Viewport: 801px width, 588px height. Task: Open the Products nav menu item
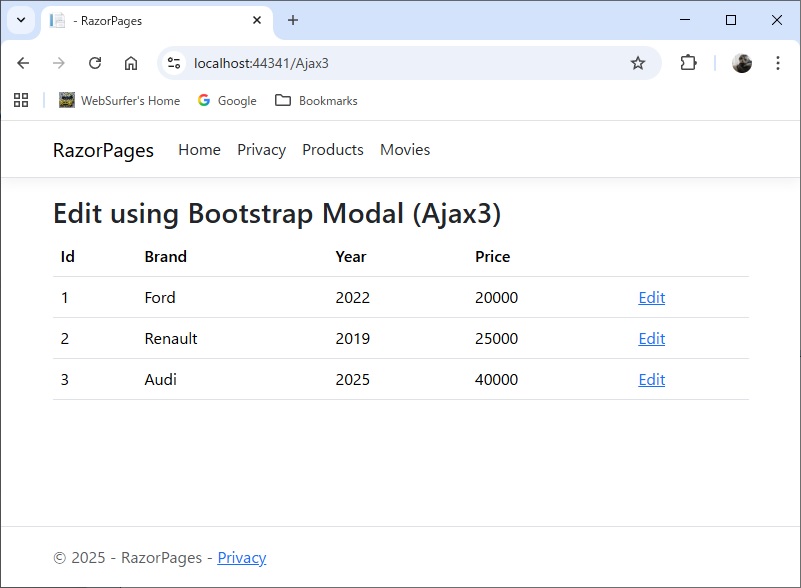click(x=332, y=150)
